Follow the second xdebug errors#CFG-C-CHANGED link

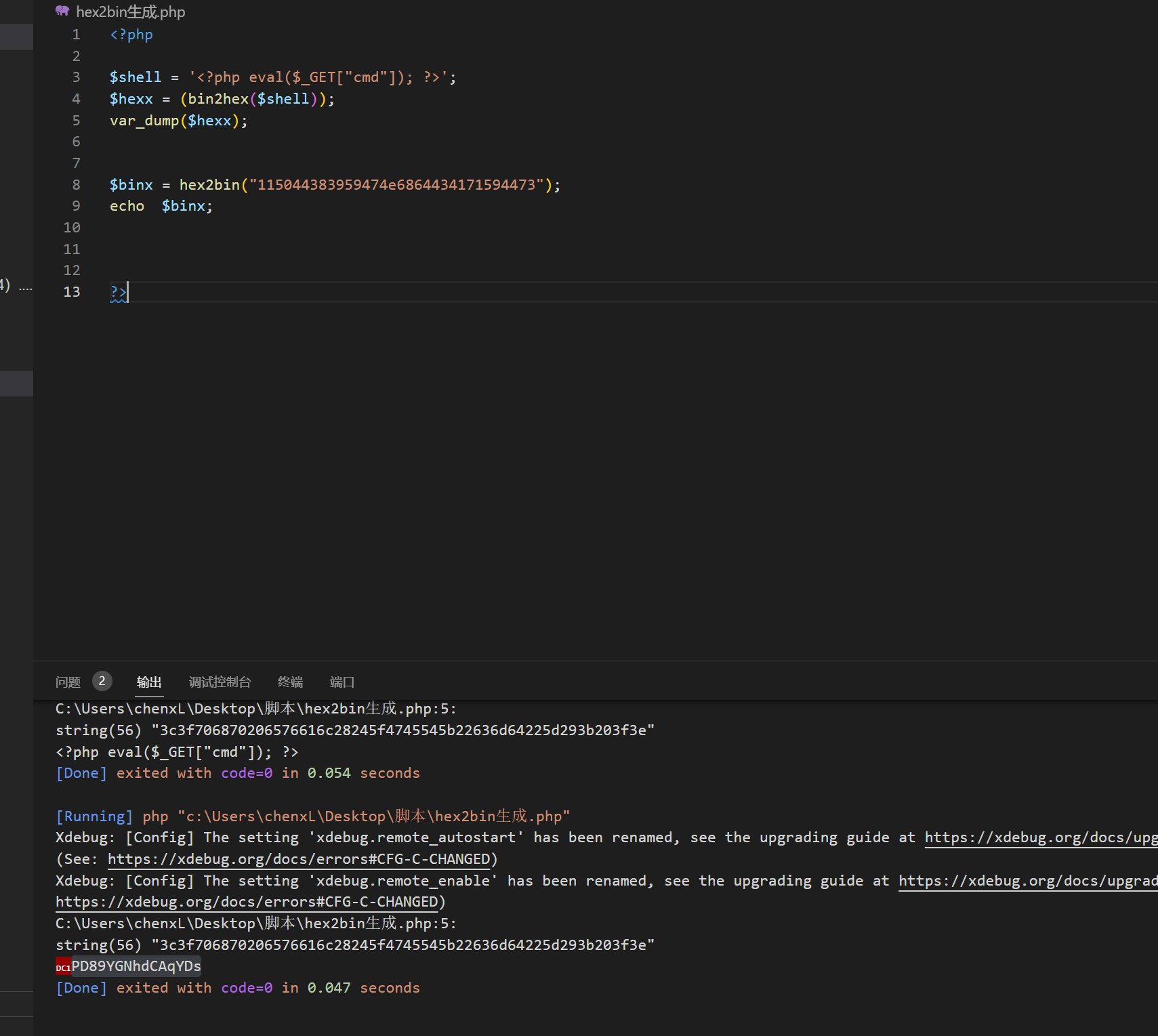point(247,902)
